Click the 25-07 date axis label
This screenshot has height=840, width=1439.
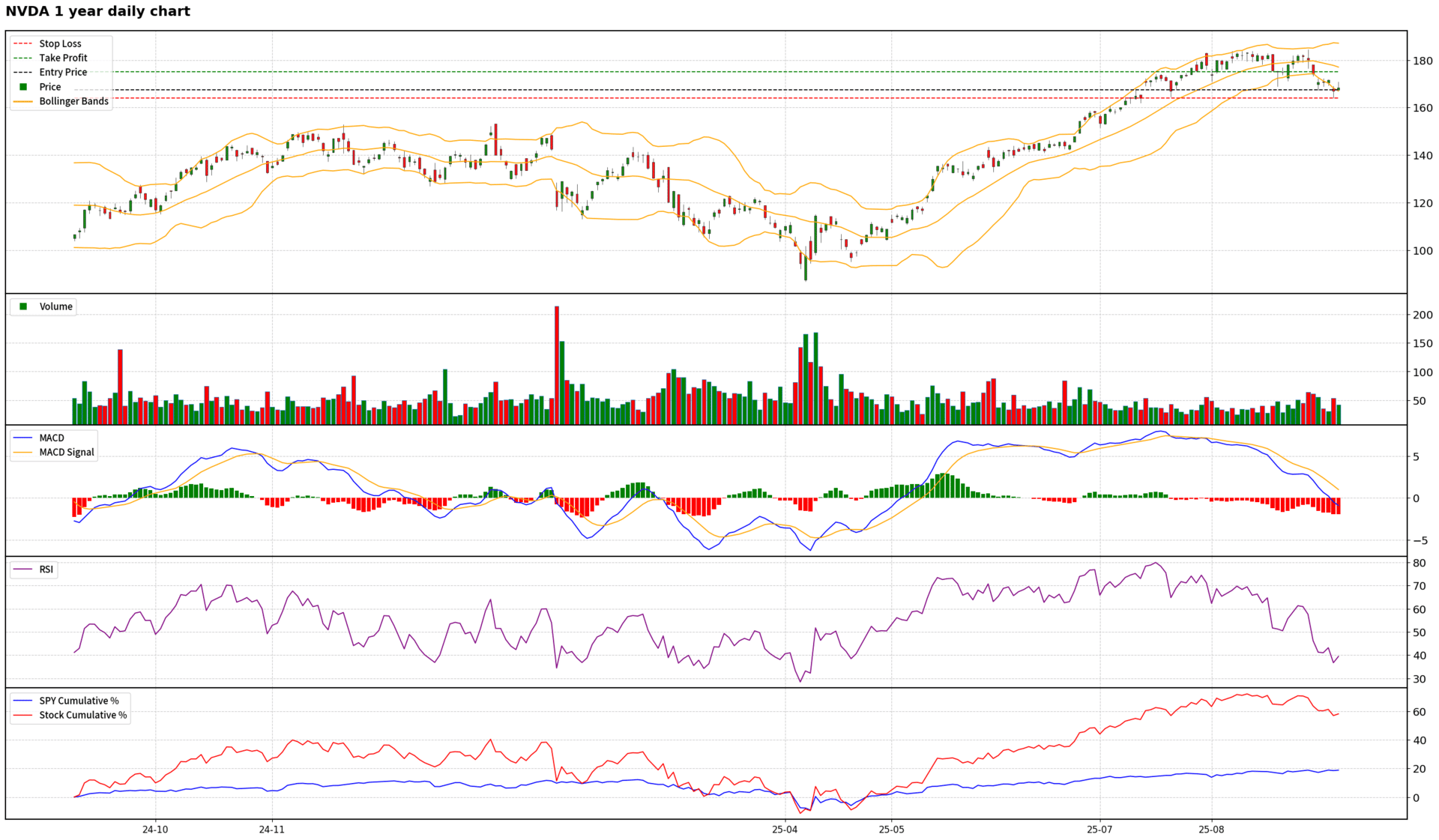[1099, 830]
